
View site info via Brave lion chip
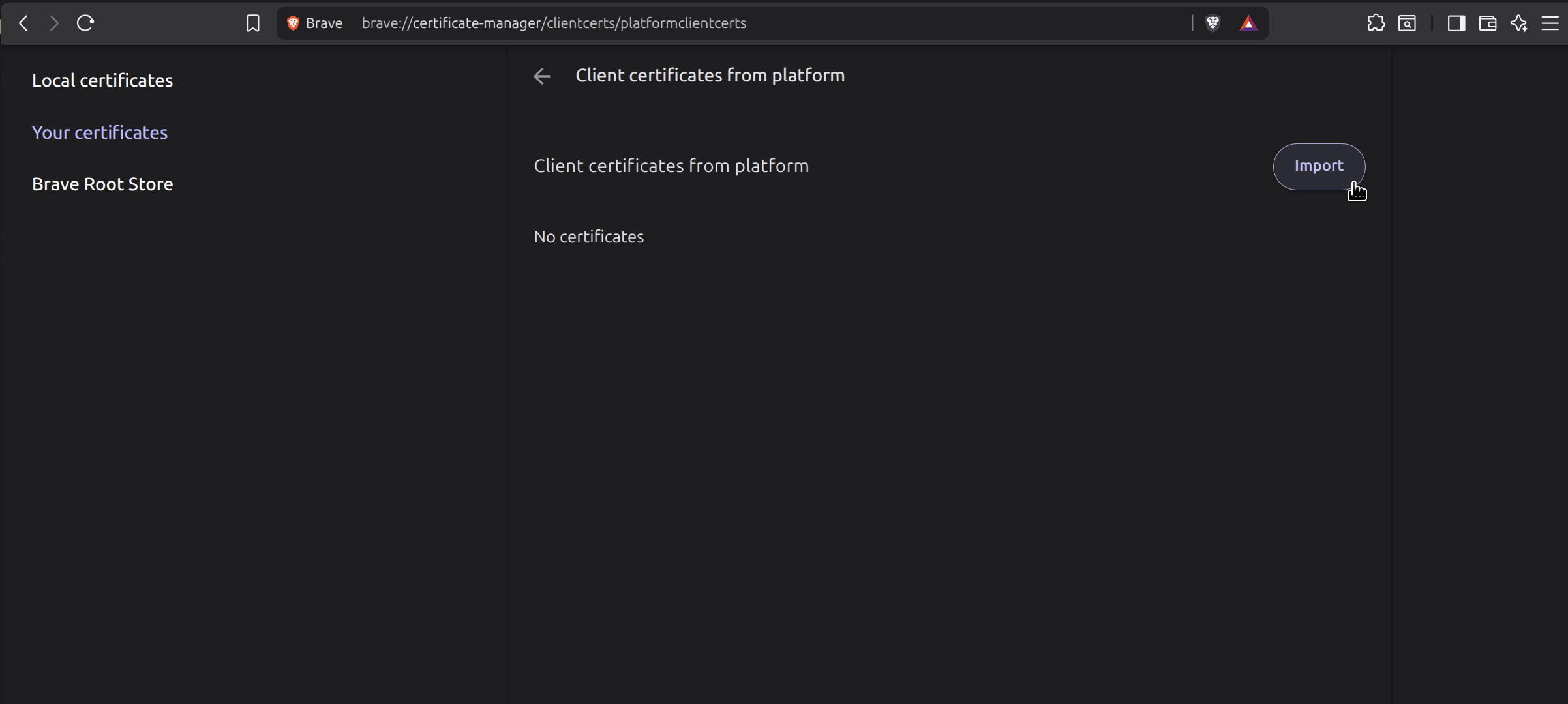point(294,23)
